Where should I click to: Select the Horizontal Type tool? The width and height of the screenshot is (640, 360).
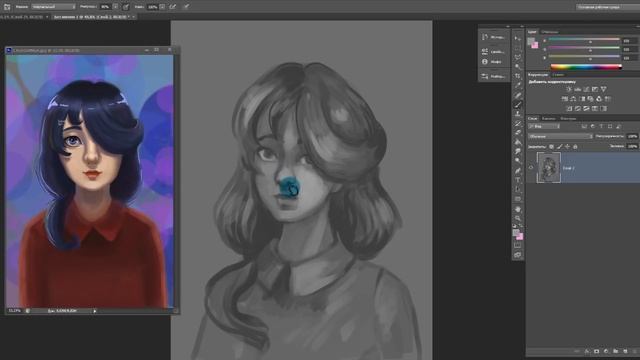[518, 180]
